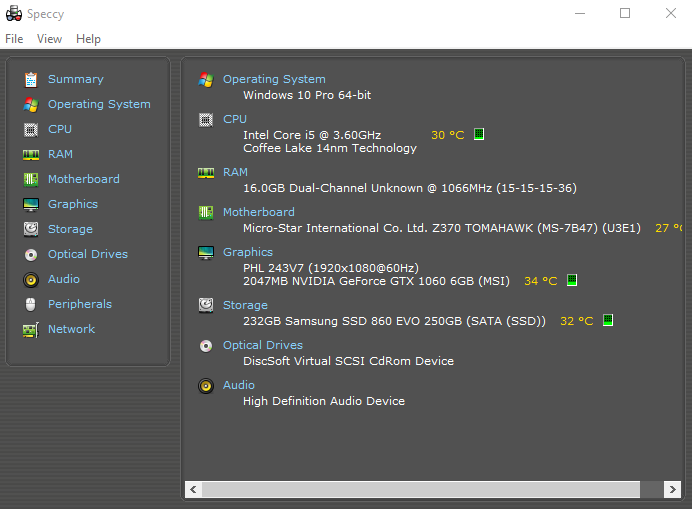Select Peripherals in sidebar

point(80,305)
